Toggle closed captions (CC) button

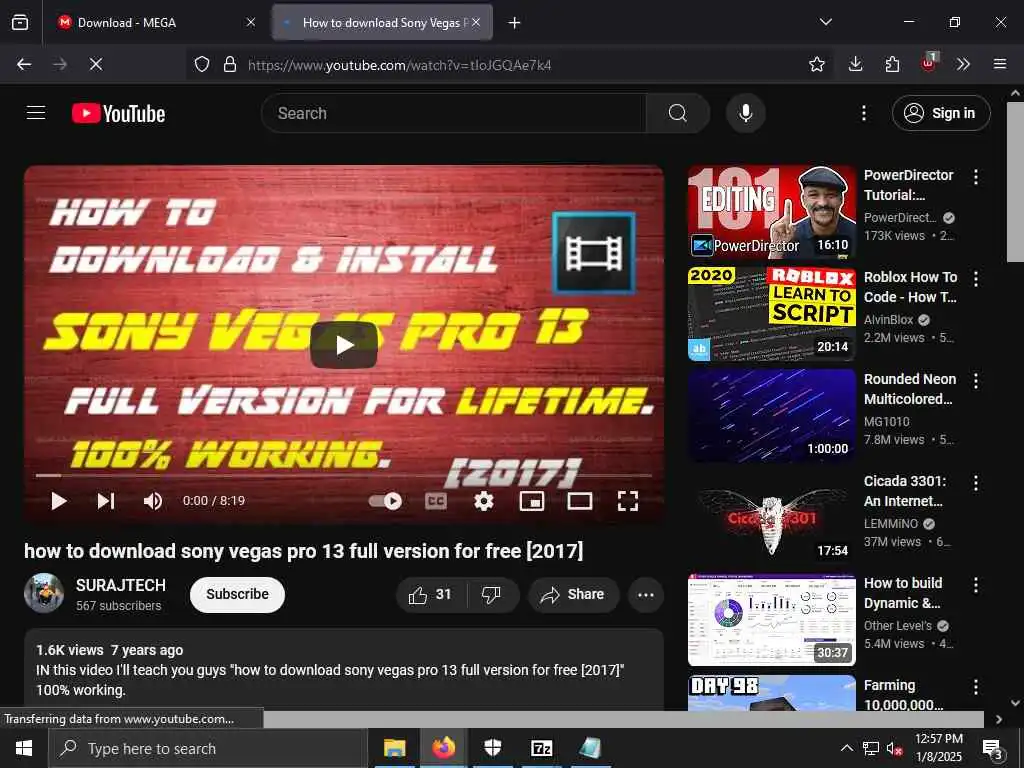tap(436, 501)
